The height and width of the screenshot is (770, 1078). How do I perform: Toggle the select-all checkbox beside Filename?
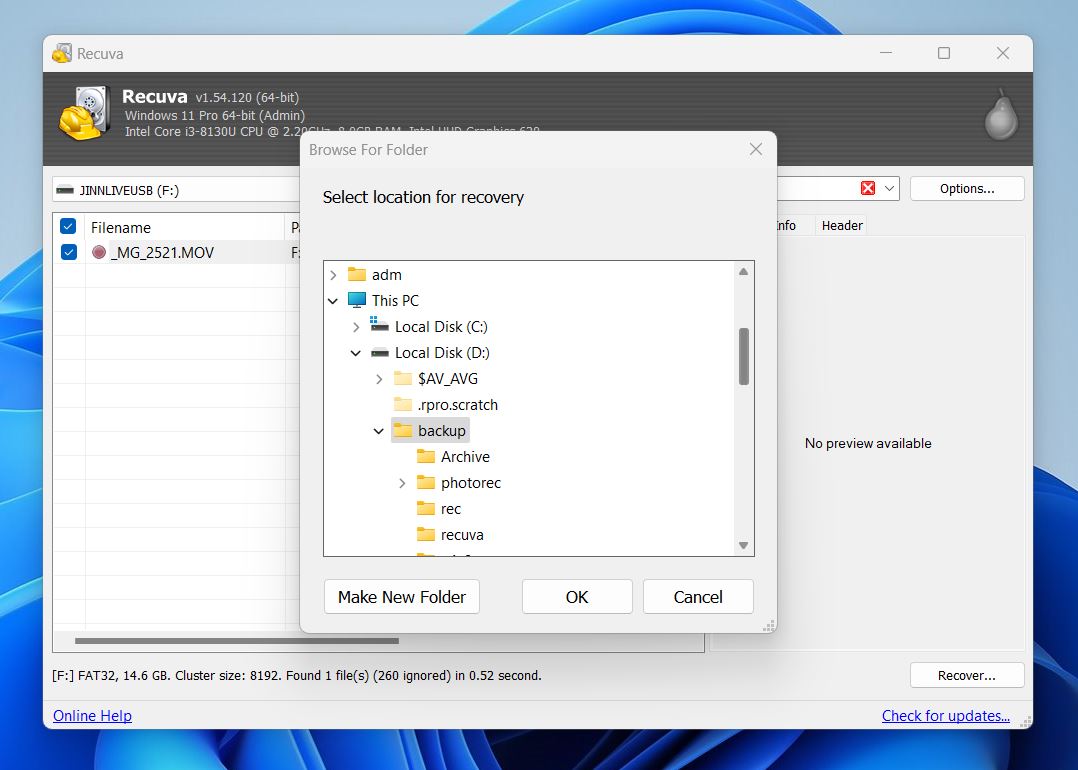(x=68, y=226)
